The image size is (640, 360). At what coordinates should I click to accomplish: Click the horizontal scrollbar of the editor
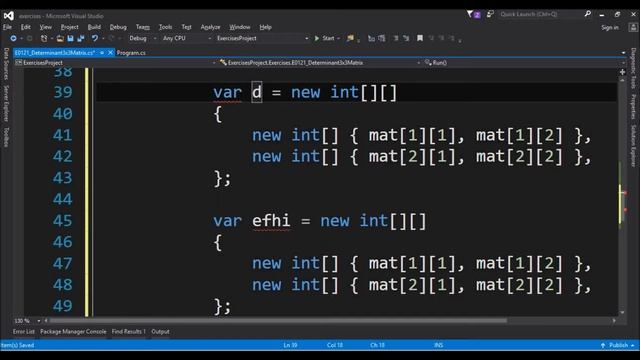coord(330,321)
